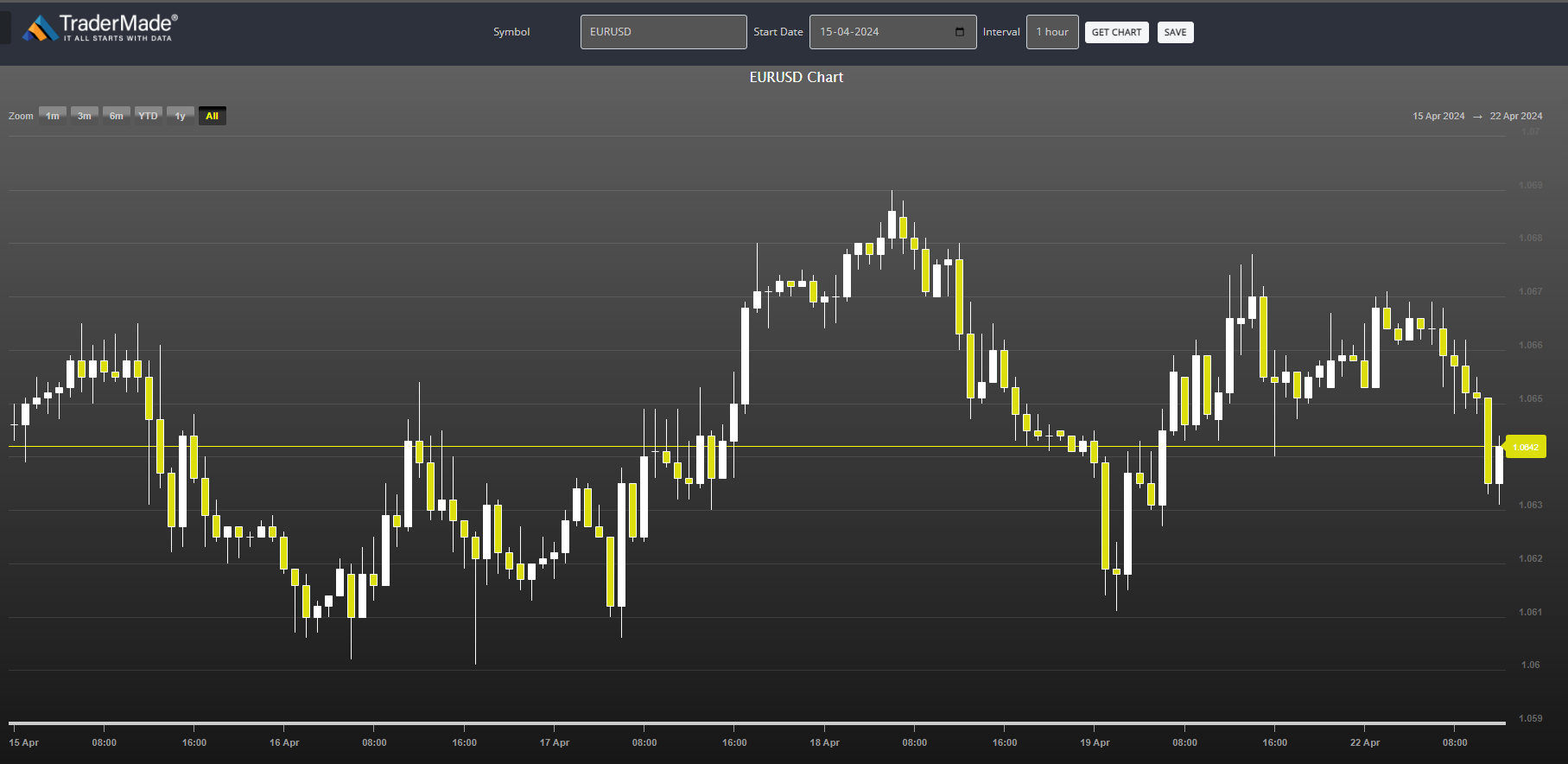Open the 1 hour interval dropdown
Image resolution: width=1568 pixels, height=764 pixels.
[x=1052, y=32]
